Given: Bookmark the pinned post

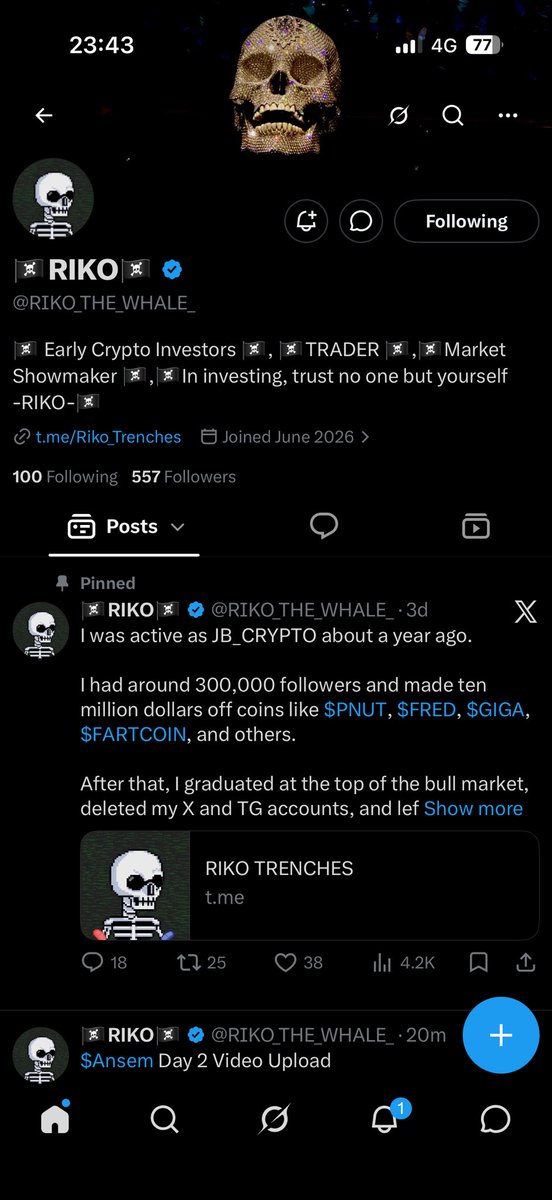Looking at the screenshot, I should tap(478, 963).
